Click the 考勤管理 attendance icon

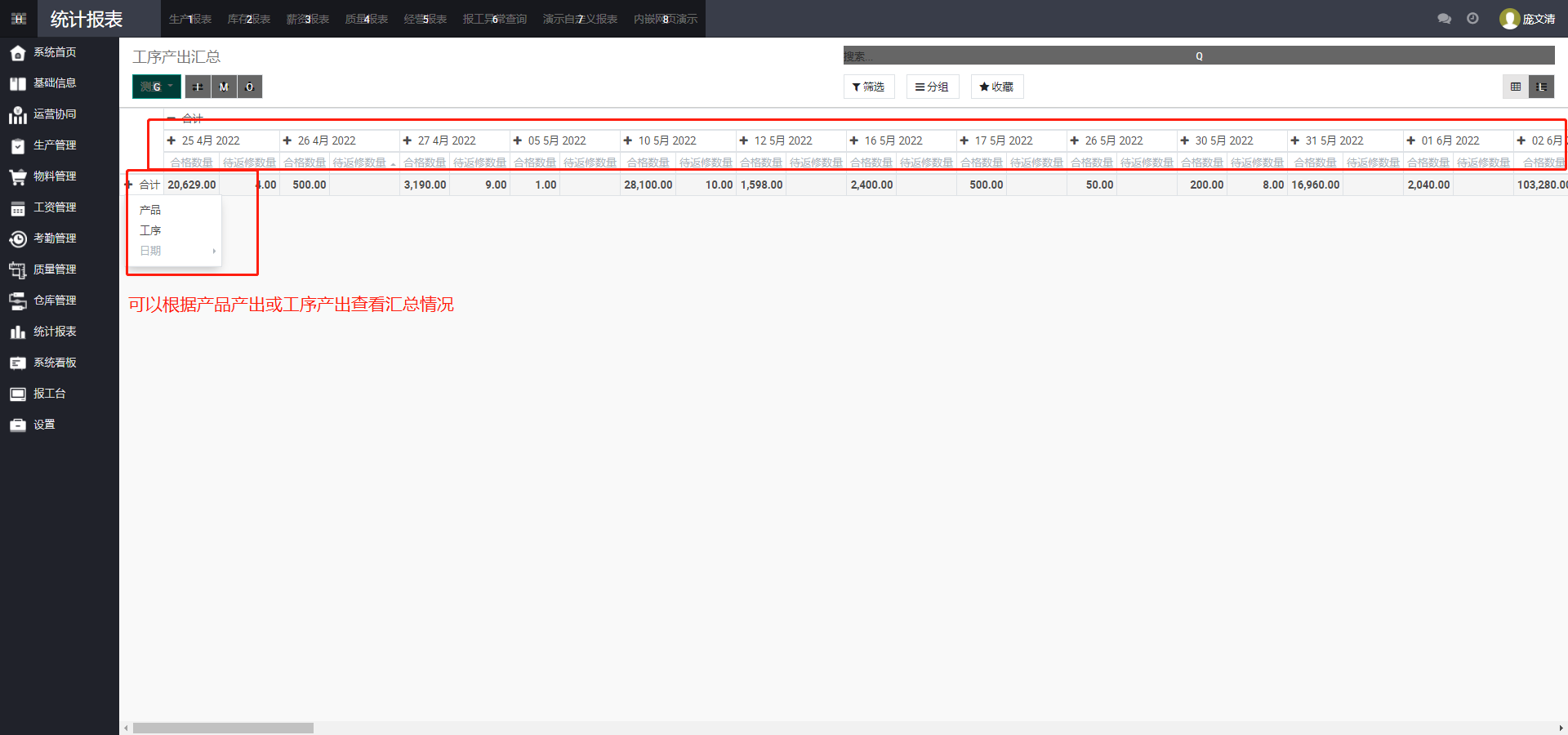(x=18, y=238)
